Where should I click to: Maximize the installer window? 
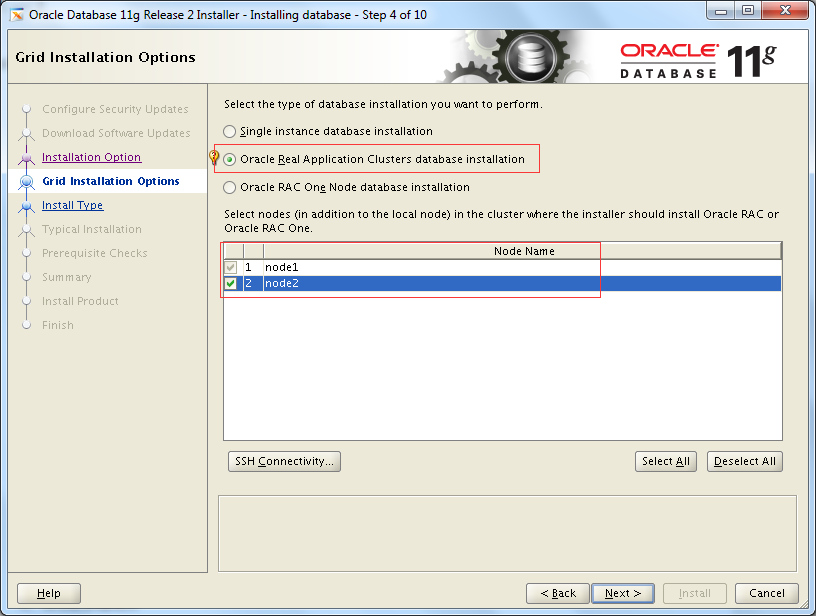pyautogui.click(x=748, y=11)
